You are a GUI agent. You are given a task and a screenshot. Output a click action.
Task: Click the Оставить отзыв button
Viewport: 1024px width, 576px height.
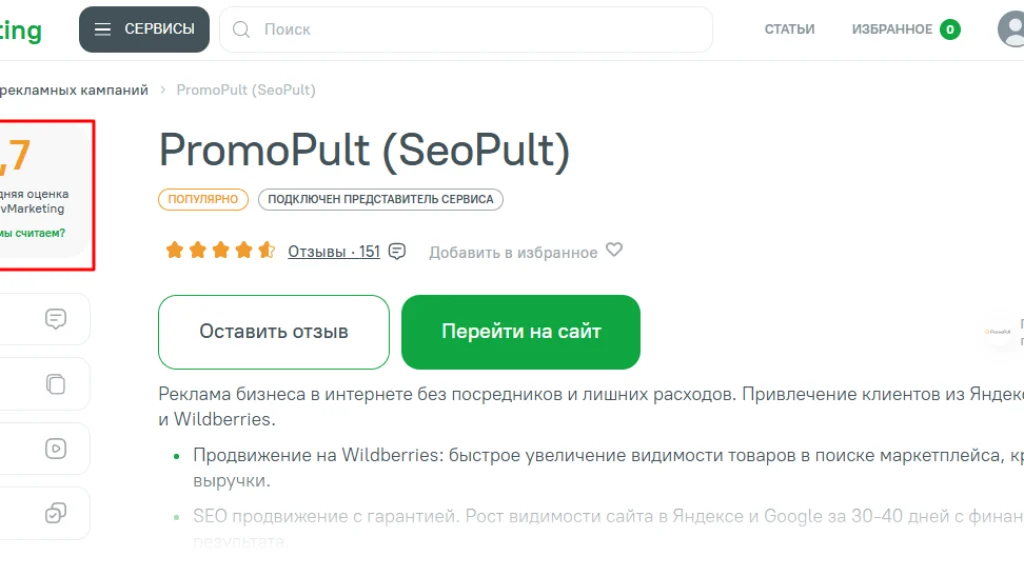[274, 332]
